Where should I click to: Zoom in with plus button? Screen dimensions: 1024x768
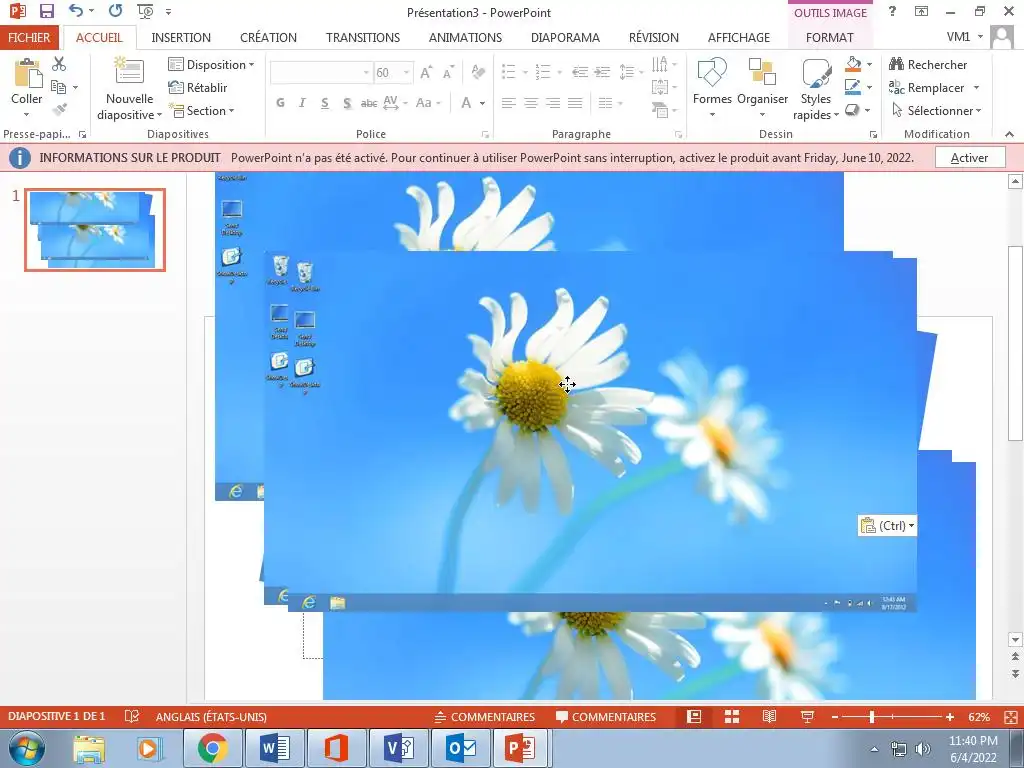(x=950, y=717)
